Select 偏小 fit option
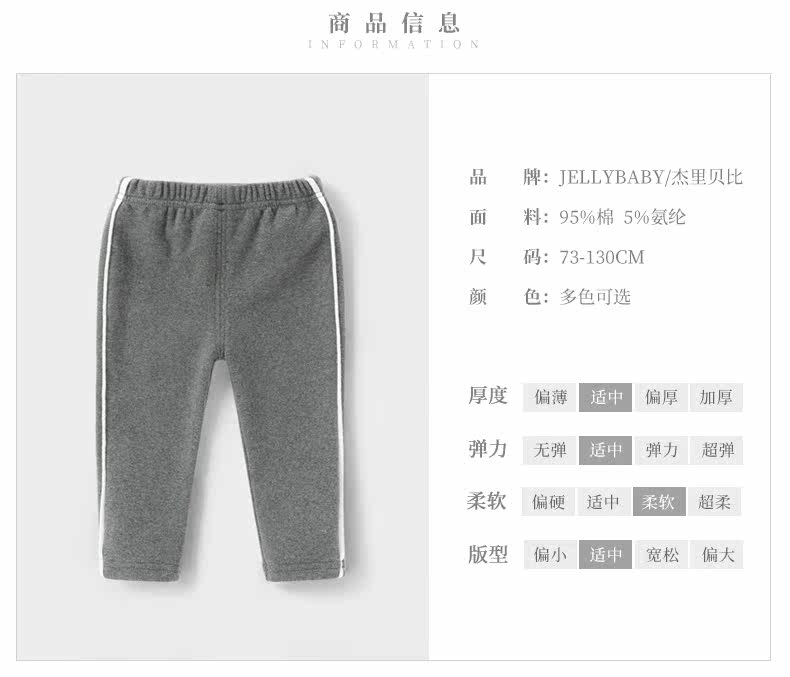Image resolution: width=790 pixels, height=677 pixels. [550, 555]
